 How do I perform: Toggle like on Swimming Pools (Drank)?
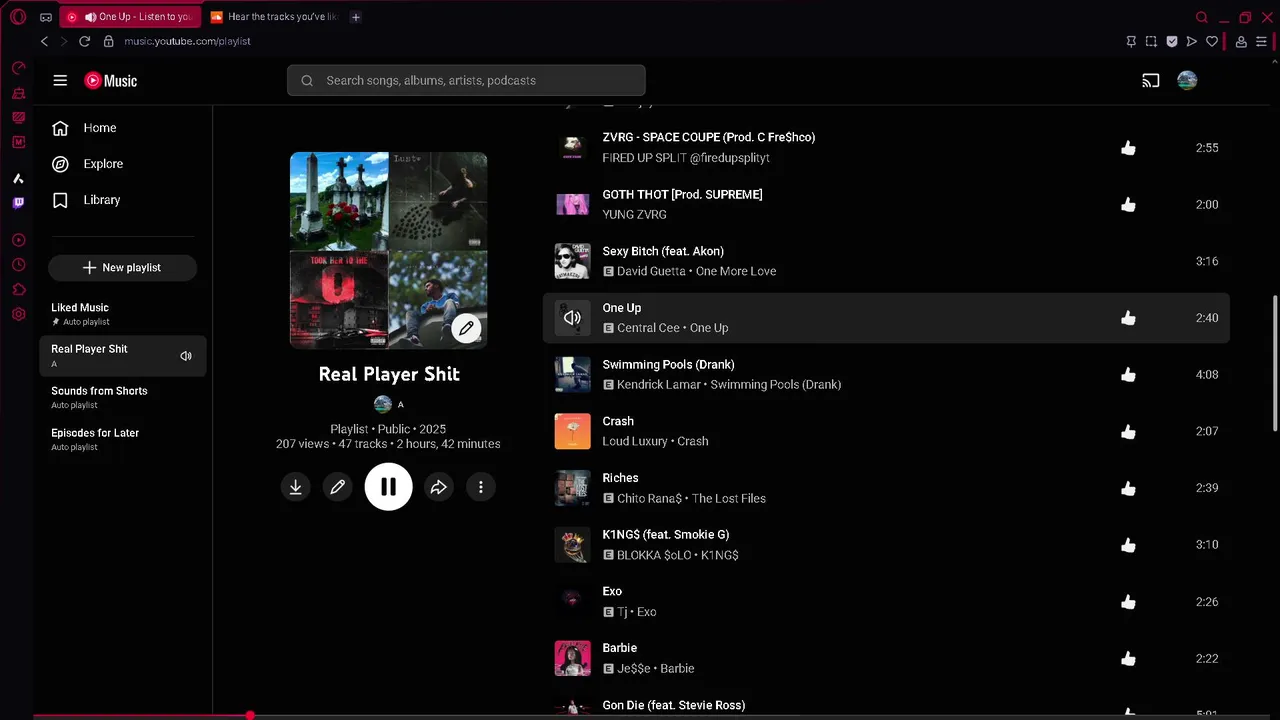point(1128,374)
